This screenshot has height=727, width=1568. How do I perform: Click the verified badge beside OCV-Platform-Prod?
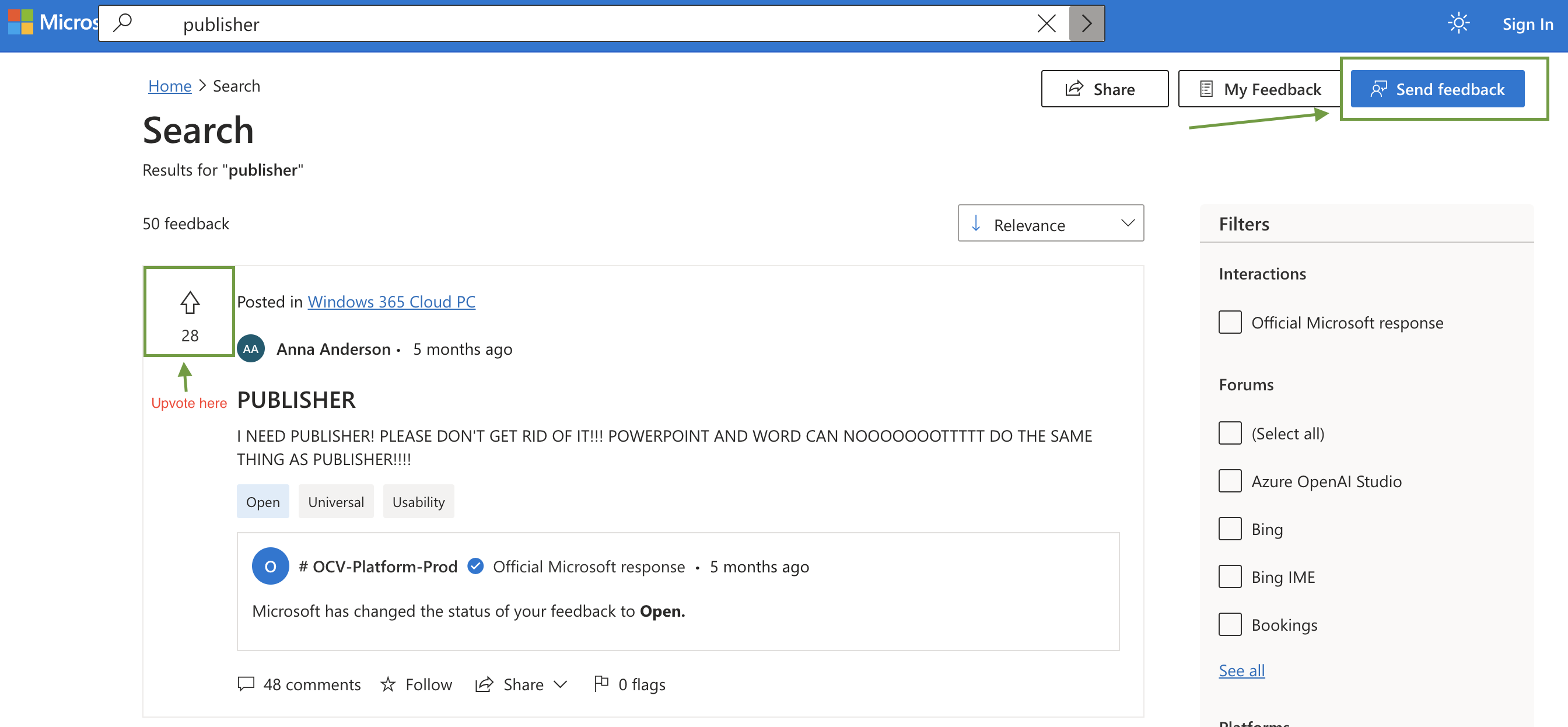coord(475,567)
